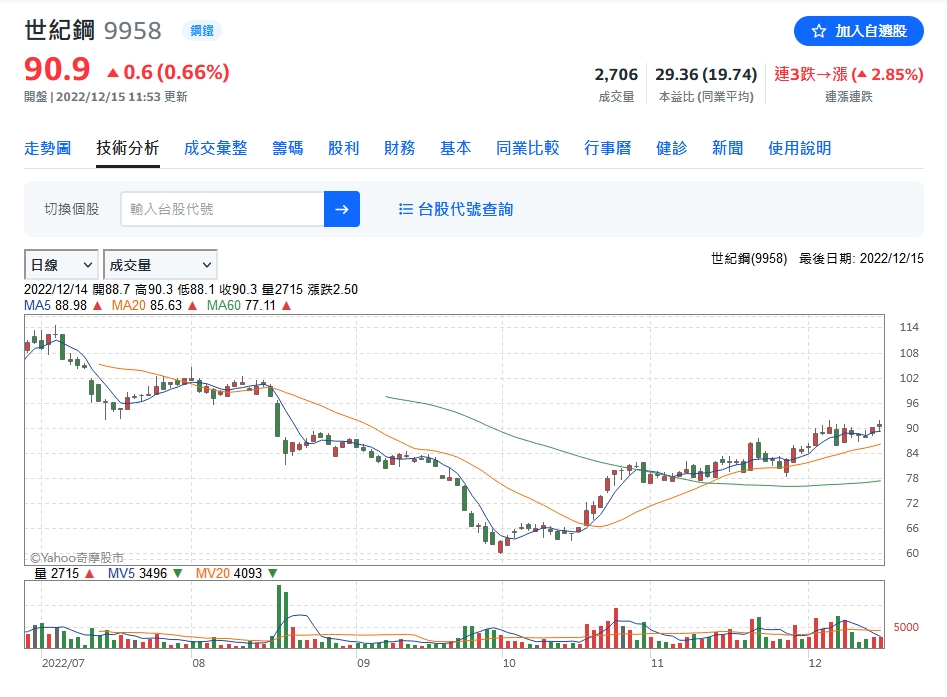Viewport: 947px width, 697px height.
Task: Select the 同業比較 tab
Action: pyautogui.click(x=528, y=148)
